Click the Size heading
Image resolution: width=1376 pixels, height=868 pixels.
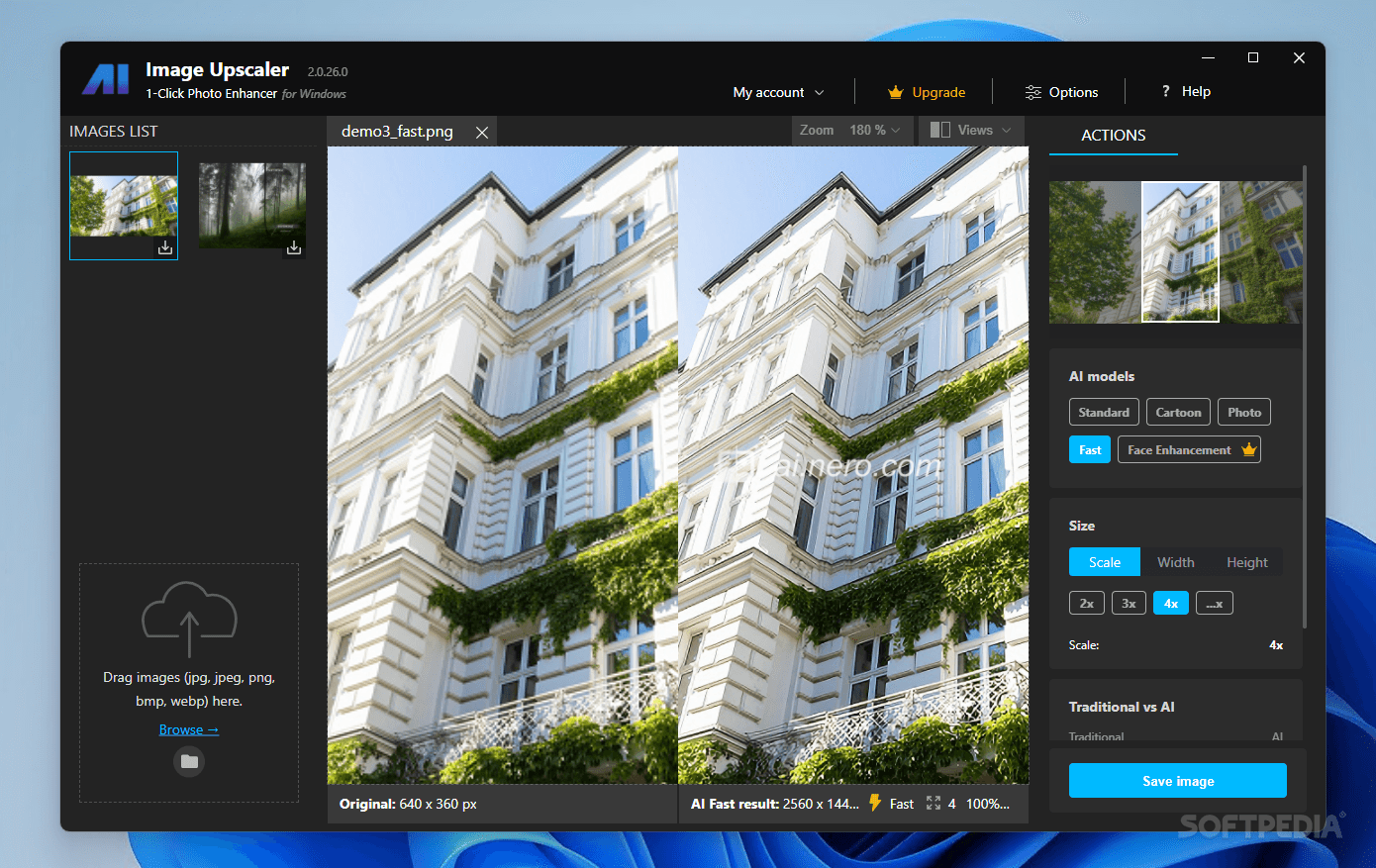[x=1082, y=526]
